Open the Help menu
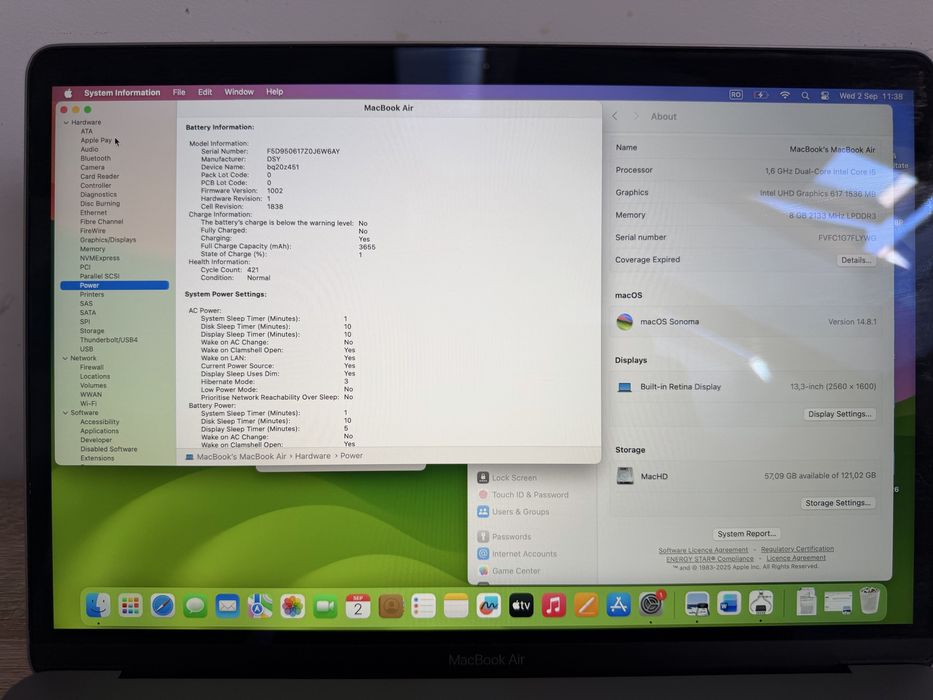Image resolution: width=933 pixels, height=700 pixels. [274, 92]
